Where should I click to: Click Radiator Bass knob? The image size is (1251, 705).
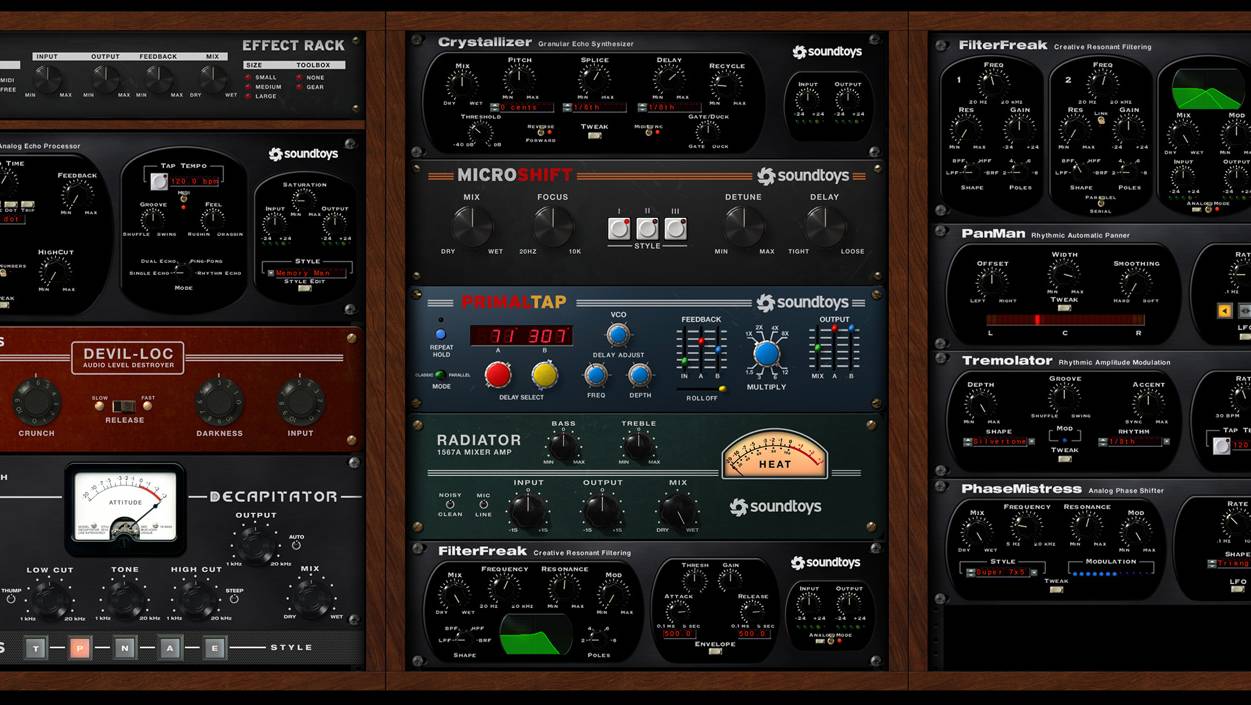point(564,444)
